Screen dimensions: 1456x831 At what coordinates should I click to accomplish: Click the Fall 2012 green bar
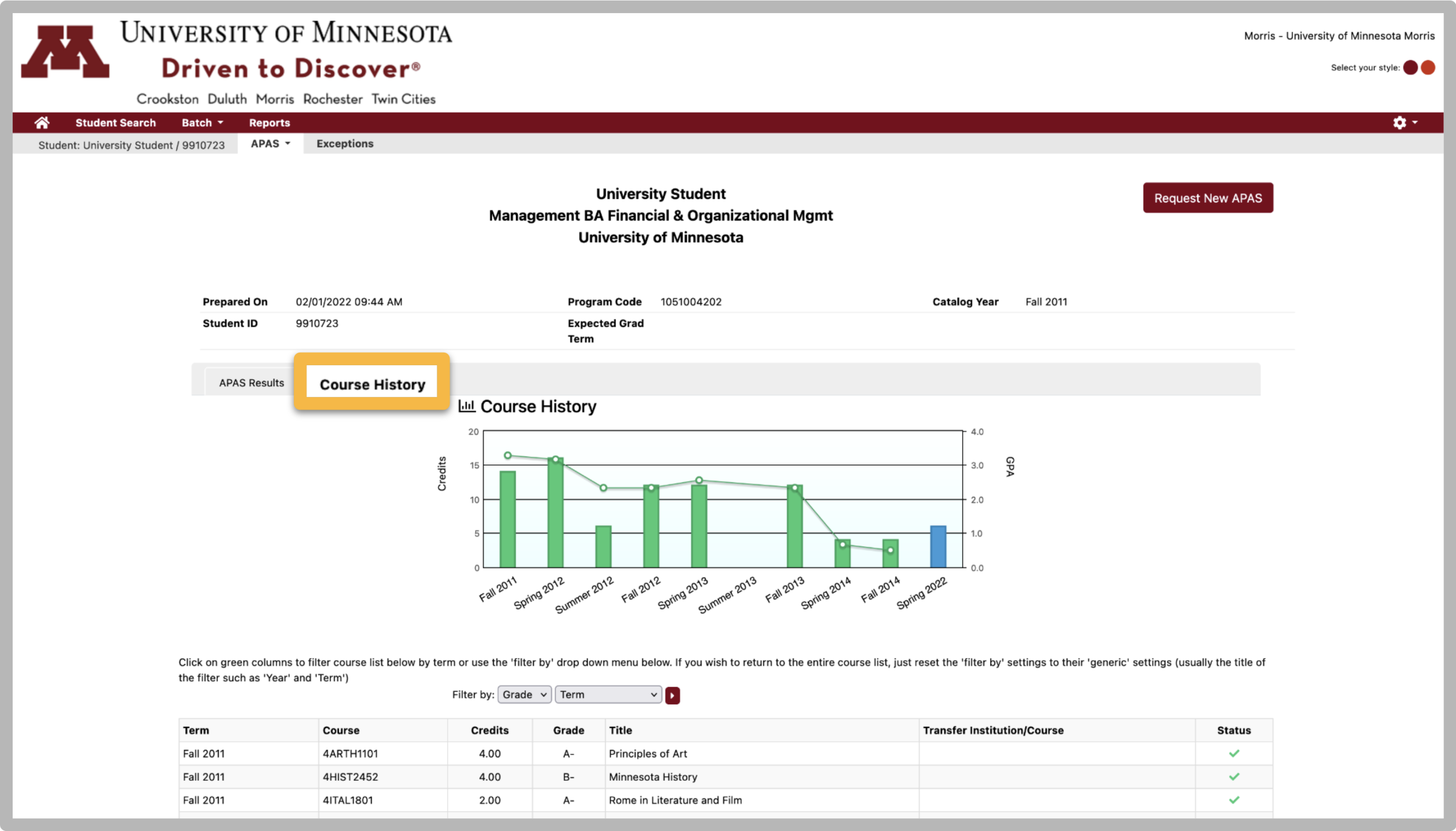(x=651, y=526)
